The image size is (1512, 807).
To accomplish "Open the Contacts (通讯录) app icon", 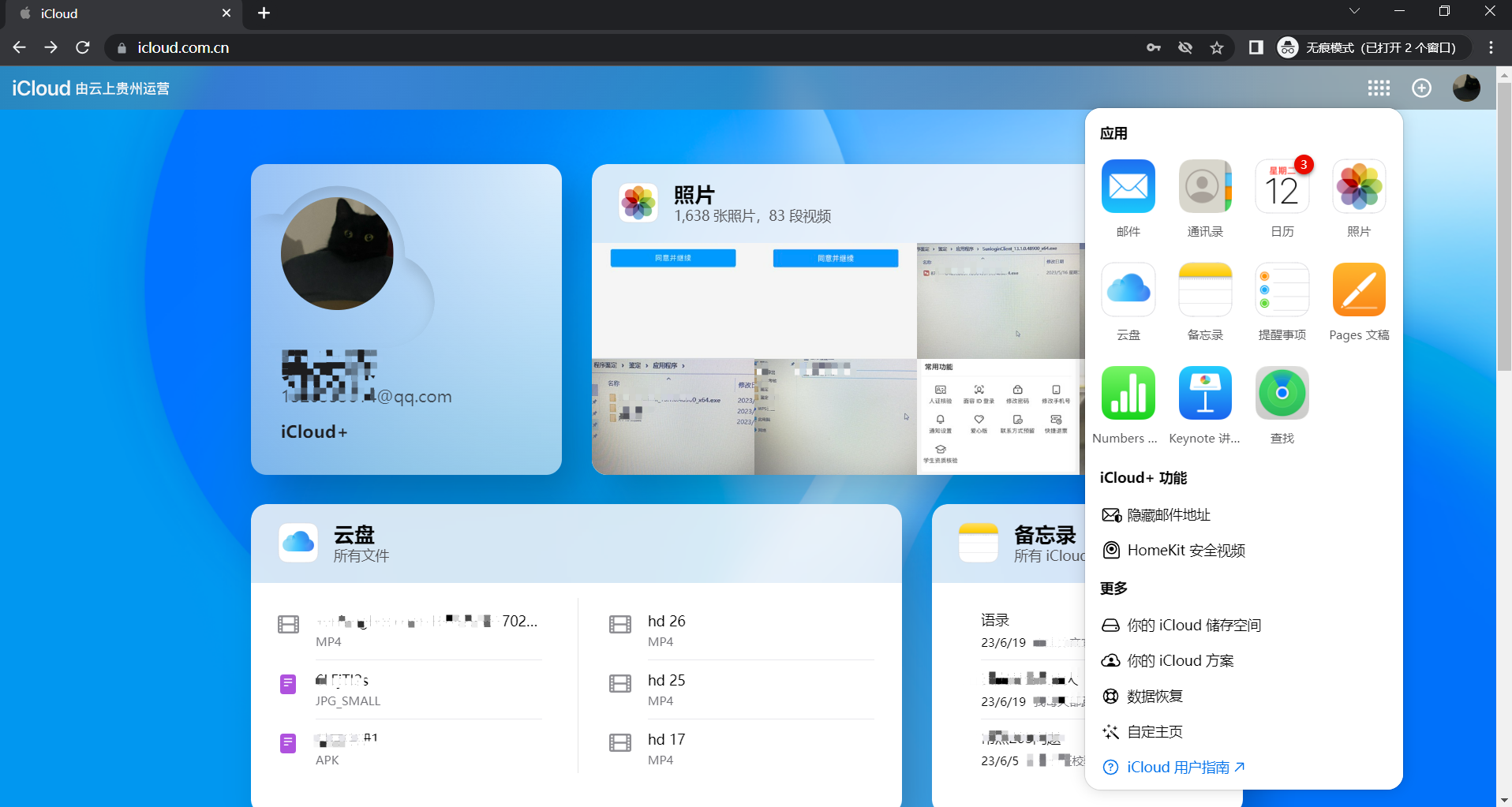I will click(1205, 186).
